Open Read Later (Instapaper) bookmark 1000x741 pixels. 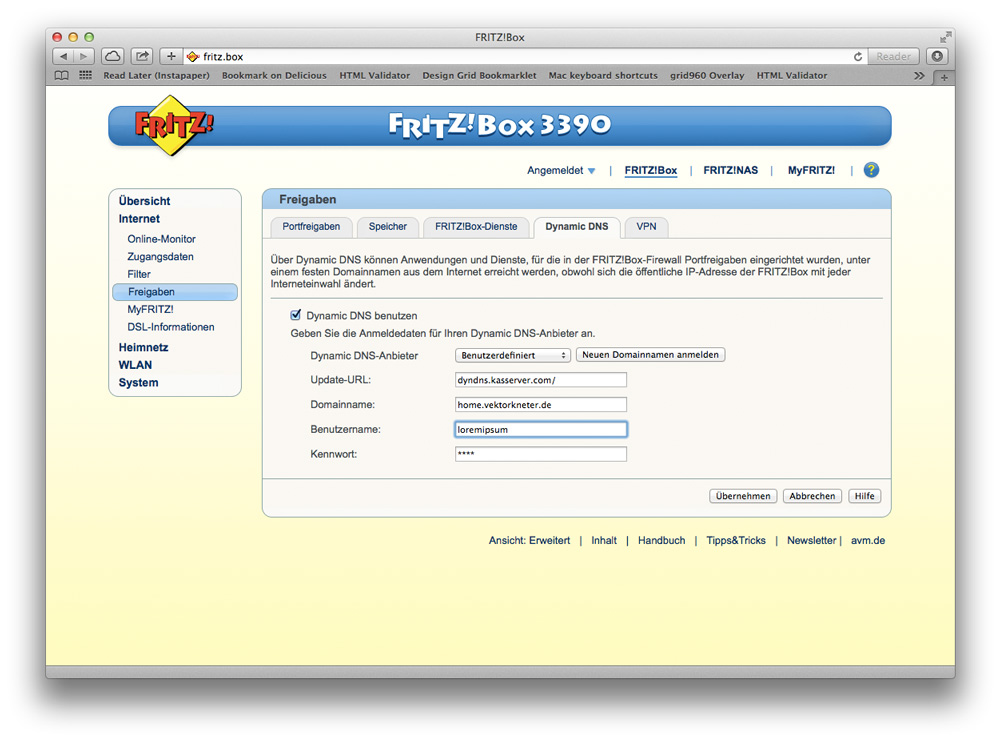[156, 75]
